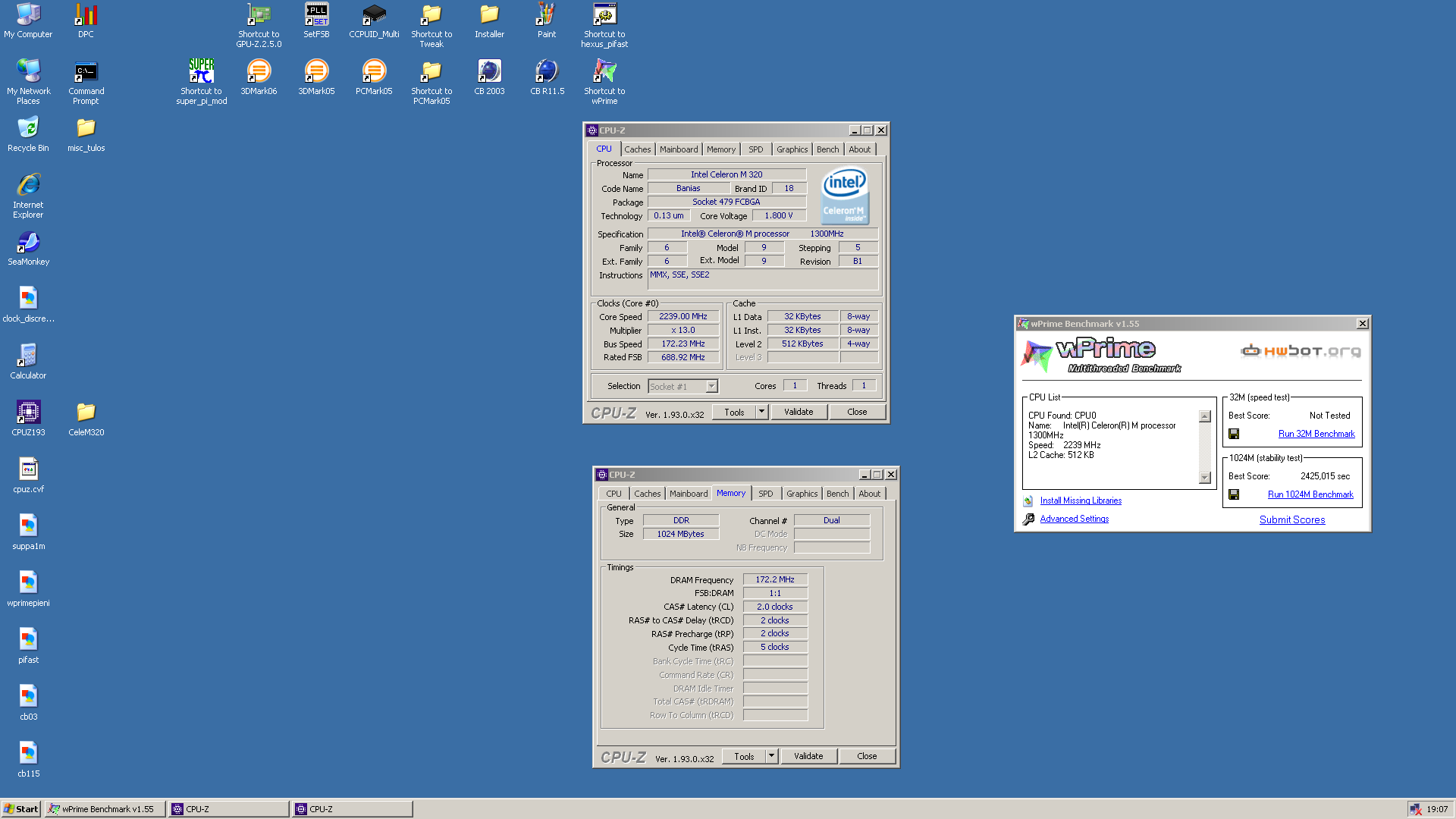Open the CB R11.5 desktop icon
Viewport: 1456px width, 819px height.
[x=547, y=77]
